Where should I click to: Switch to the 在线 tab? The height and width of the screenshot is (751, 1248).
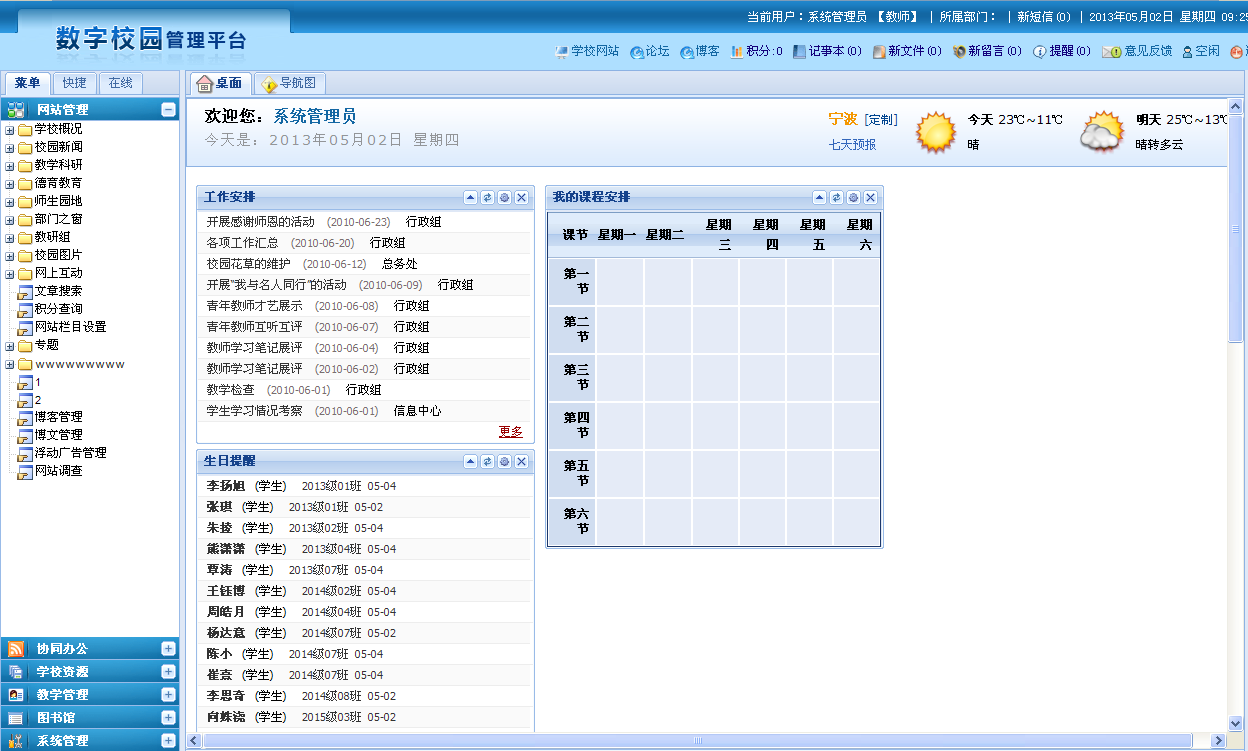point(120,83)
